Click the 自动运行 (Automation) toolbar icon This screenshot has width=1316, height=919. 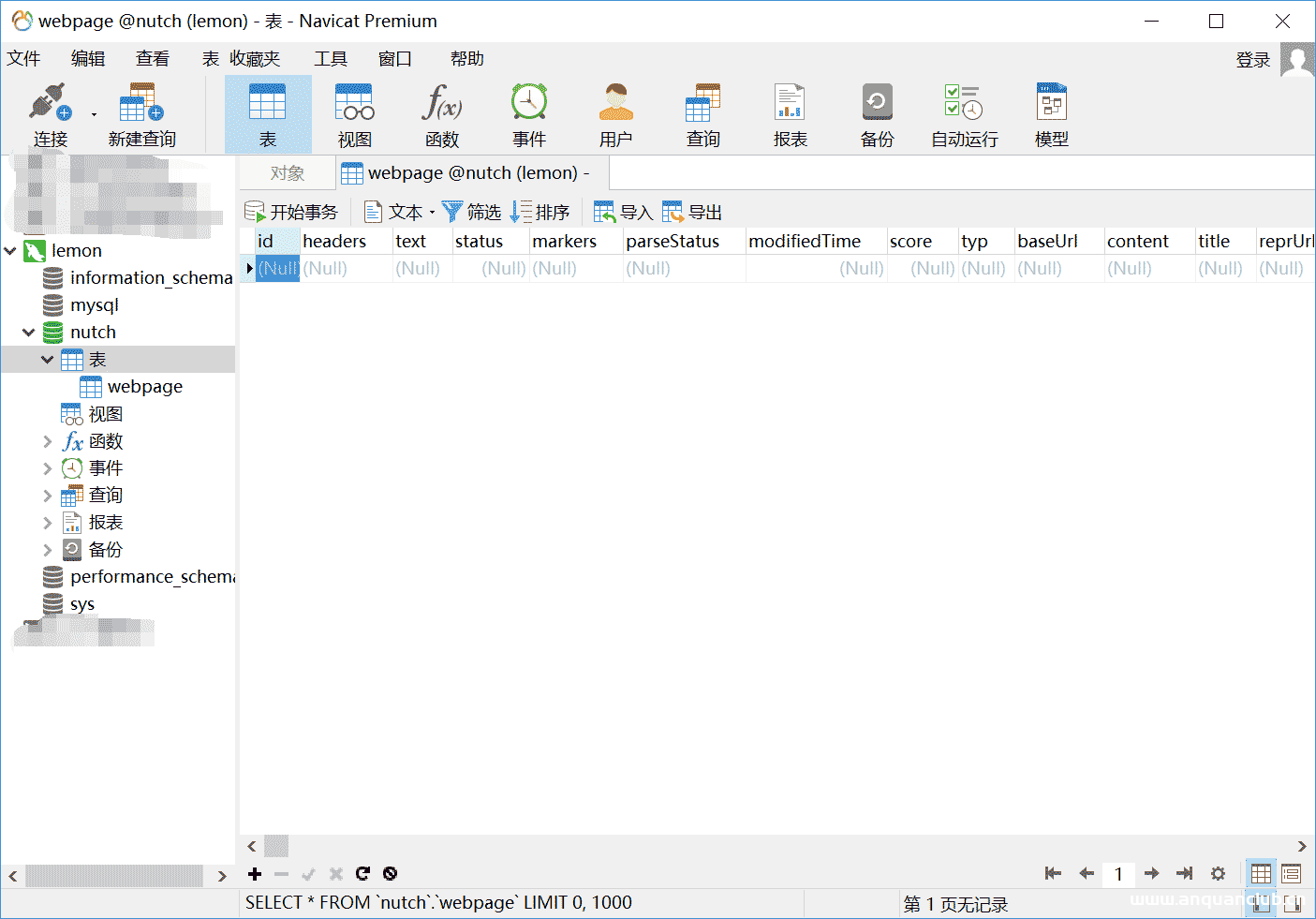964,114
